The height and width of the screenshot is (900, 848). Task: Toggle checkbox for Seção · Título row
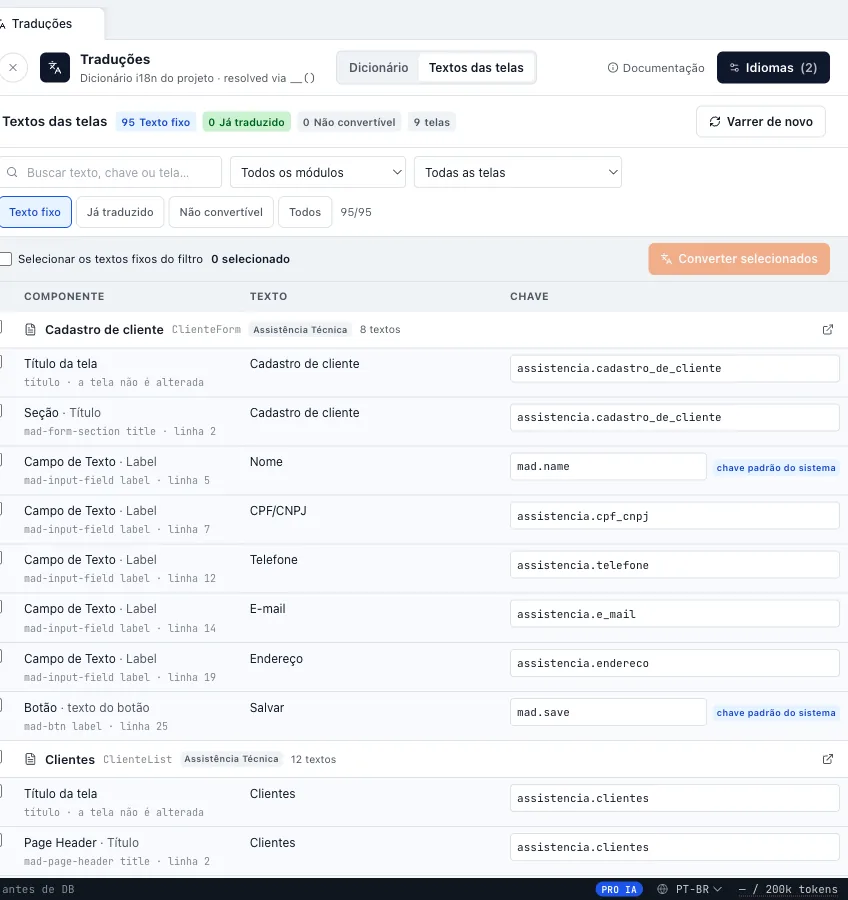pyautogui.click(x=1, y=410)
